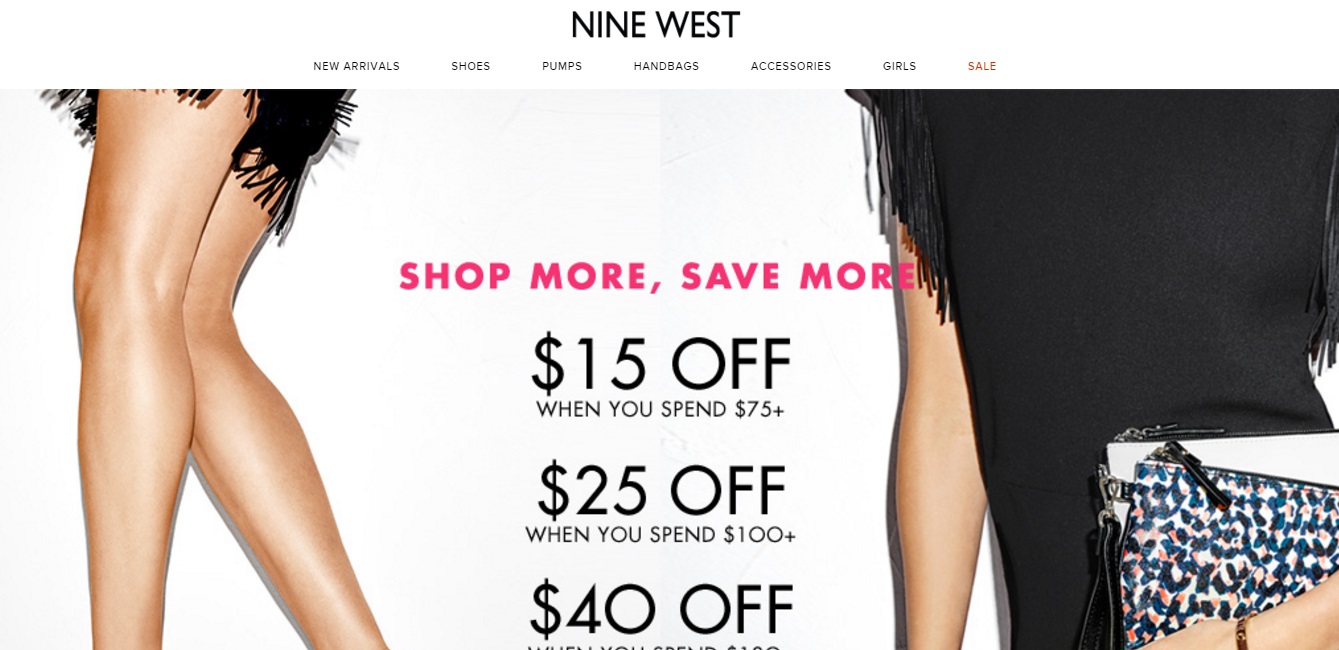This screenshot has height=650, width=1339.
Task: Go to the Shoes section
Action: tap(471, 66)
